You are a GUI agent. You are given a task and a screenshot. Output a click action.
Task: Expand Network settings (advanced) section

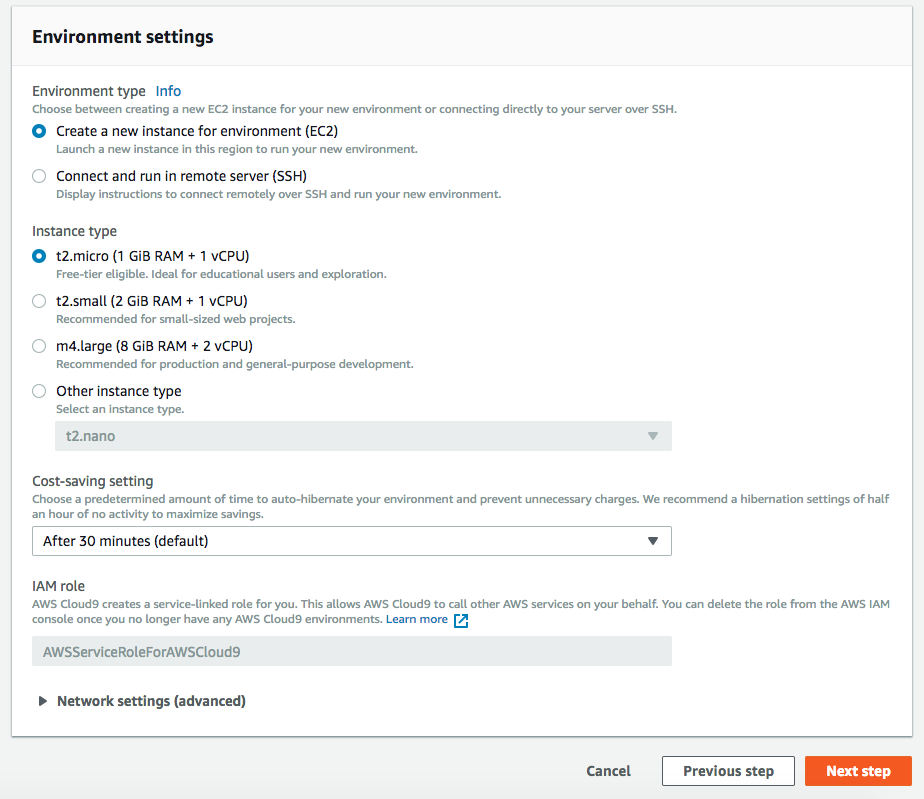click(x=150, y=701)
